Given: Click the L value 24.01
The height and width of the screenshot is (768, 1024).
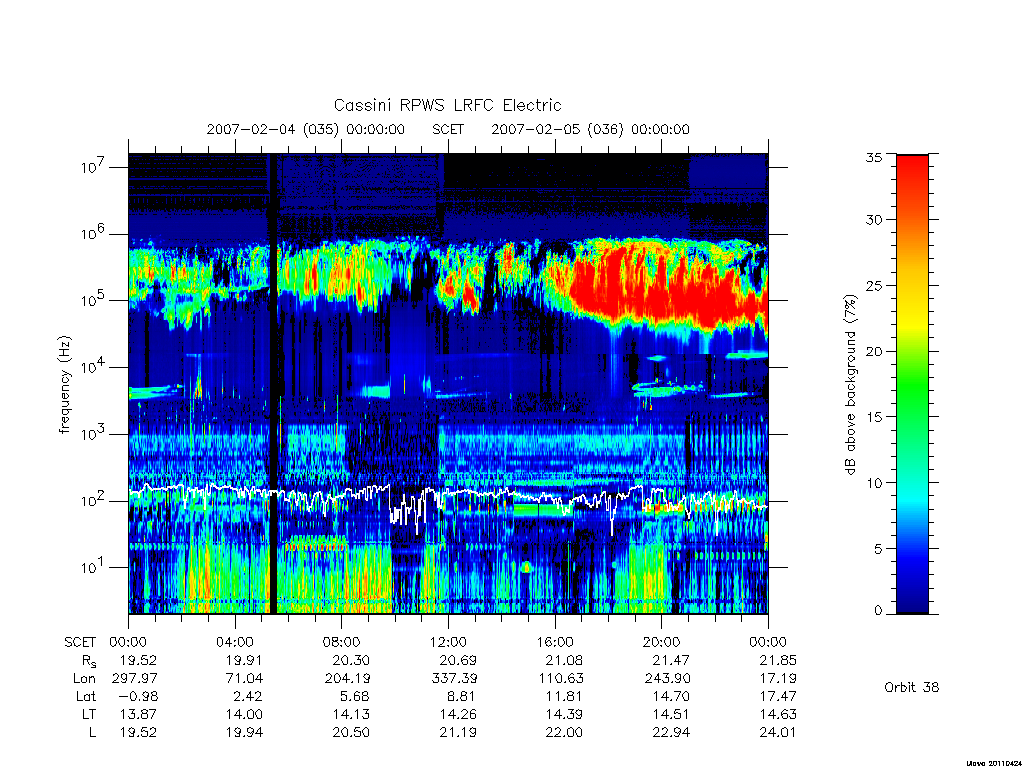Looking at the screenshot, I should [x=778, y=732].
